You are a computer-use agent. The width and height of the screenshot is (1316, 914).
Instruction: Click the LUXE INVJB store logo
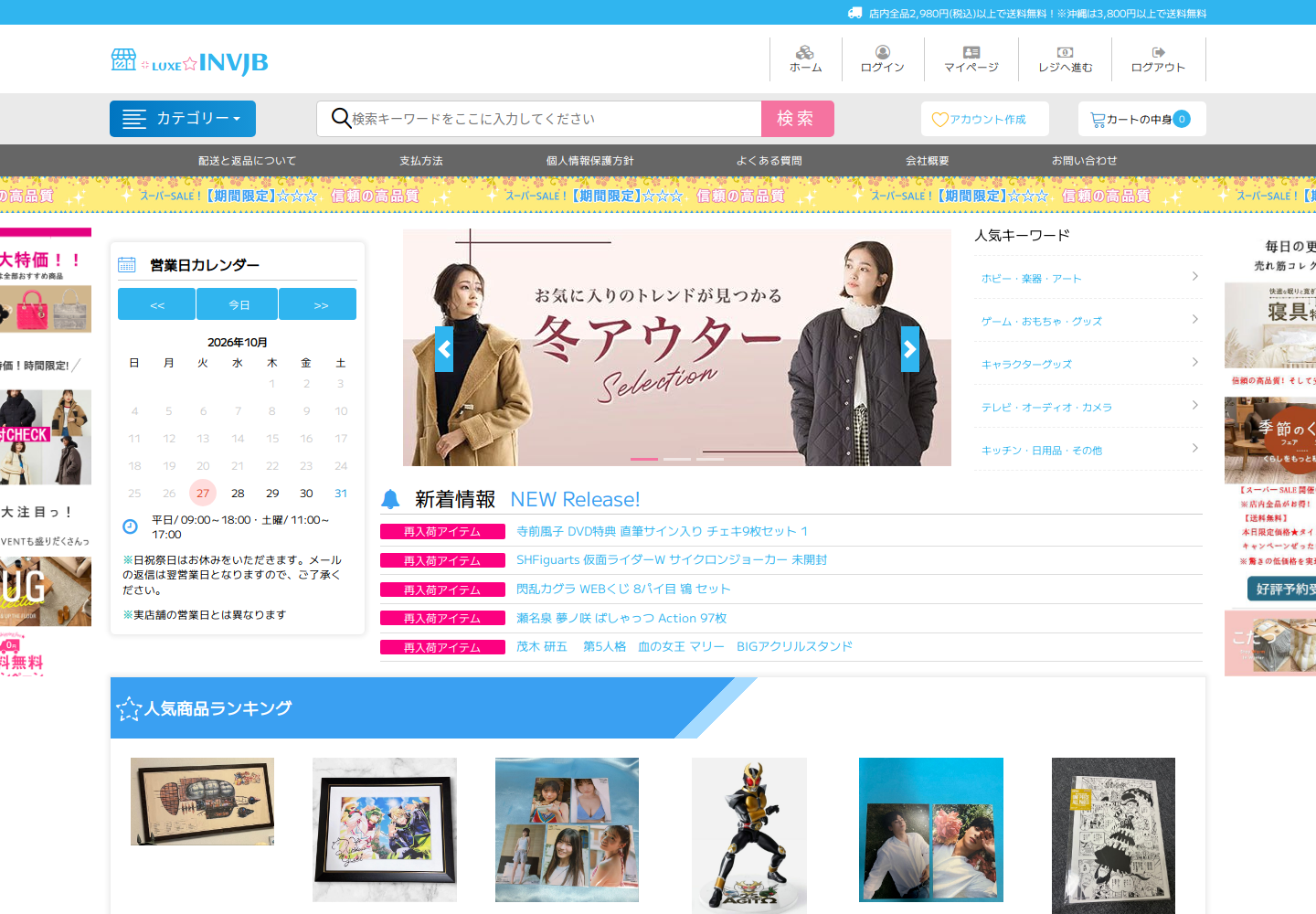click(189, 62)
